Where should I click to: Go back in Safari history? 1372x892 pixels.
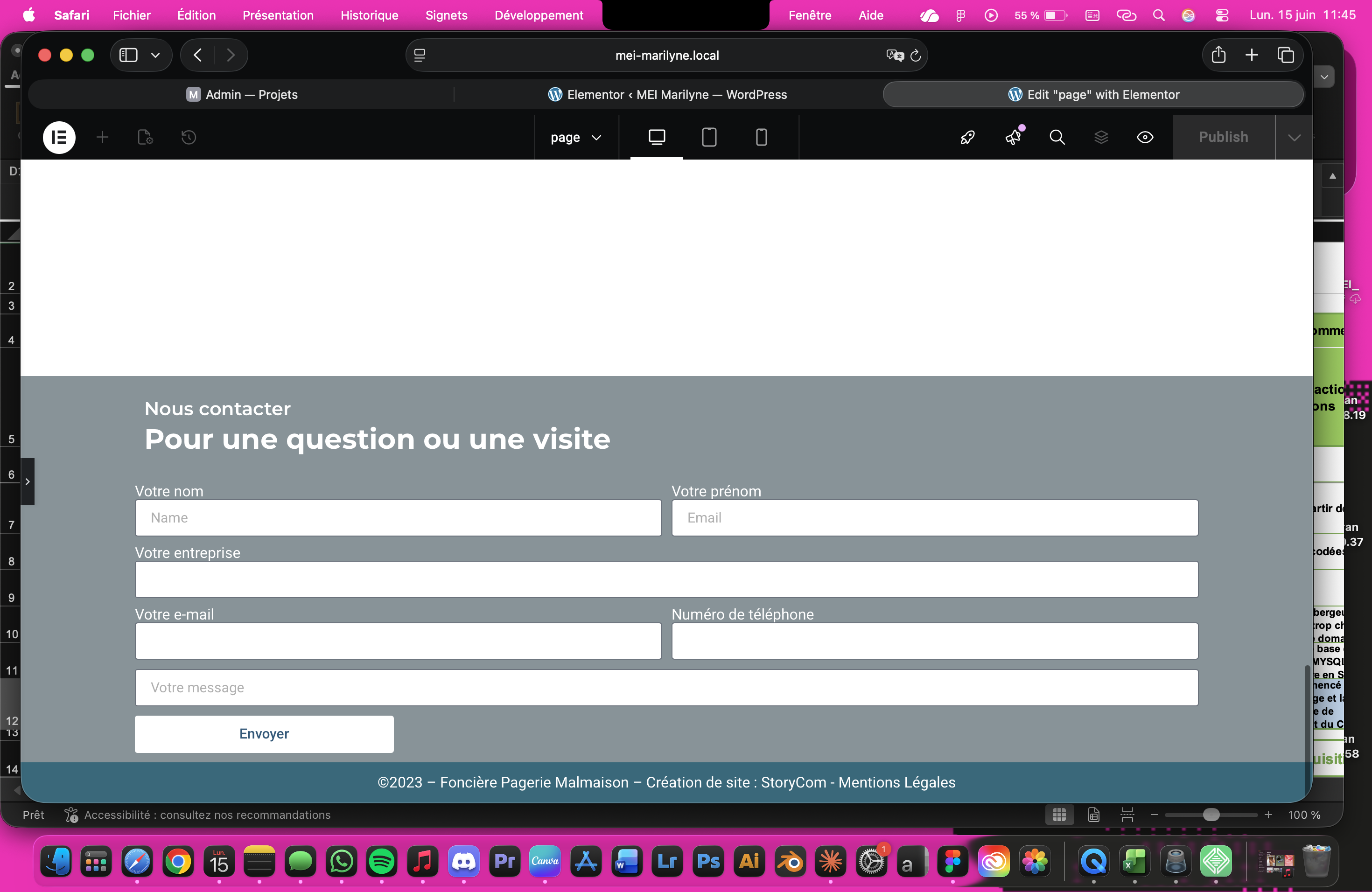click(x=197, y=56)
